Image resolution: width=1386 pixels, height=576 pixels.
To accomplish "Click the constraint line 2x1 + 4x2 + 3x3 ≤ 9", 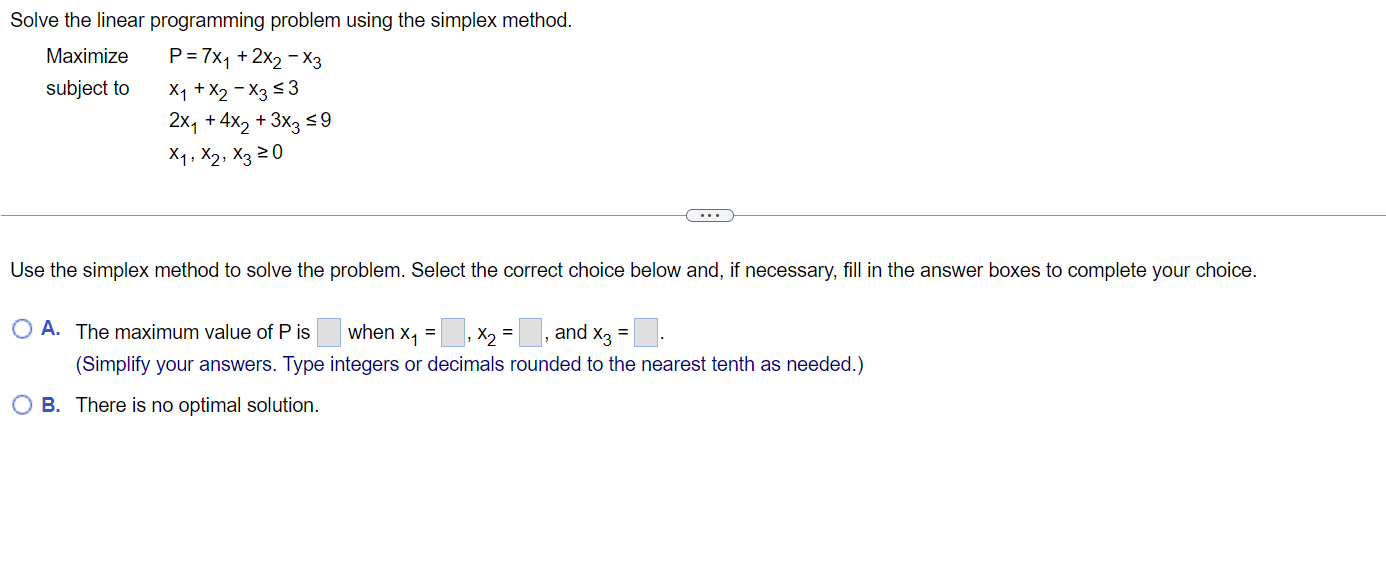I will 250,120.
